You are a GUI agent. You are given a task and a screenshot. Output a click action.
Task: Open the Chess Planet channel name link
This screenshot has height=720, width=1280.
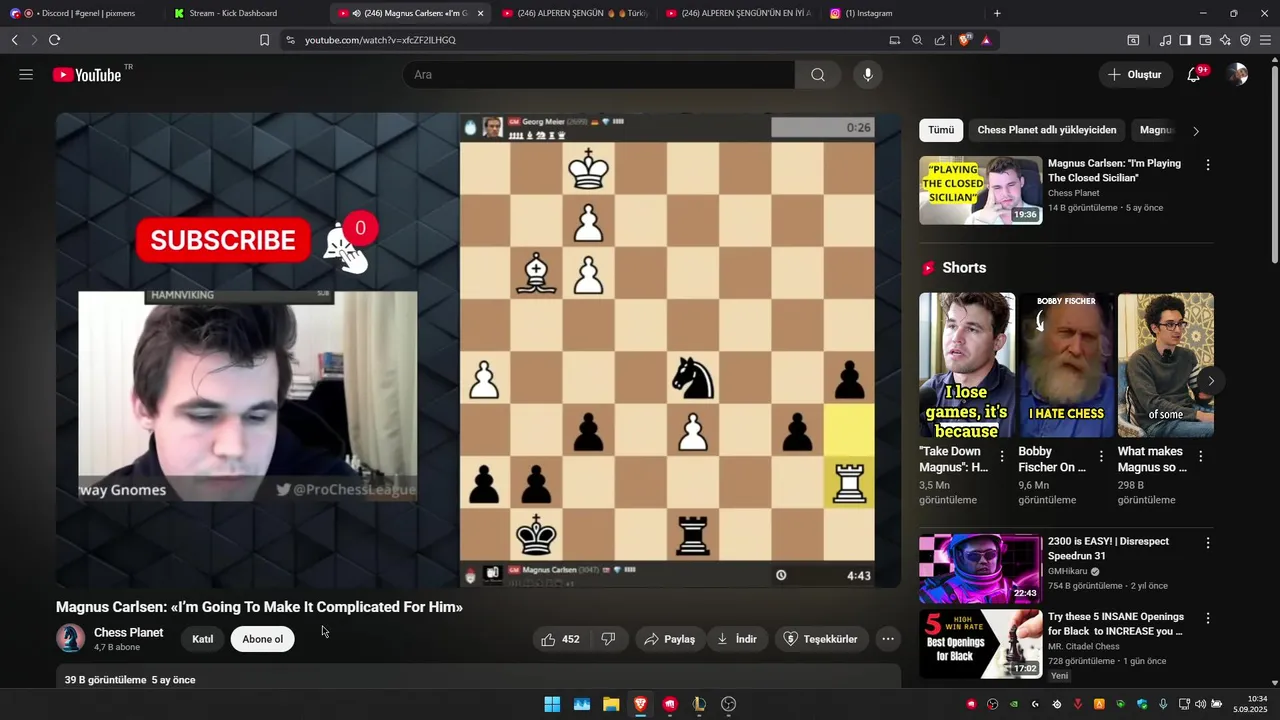tap(128, 632)
